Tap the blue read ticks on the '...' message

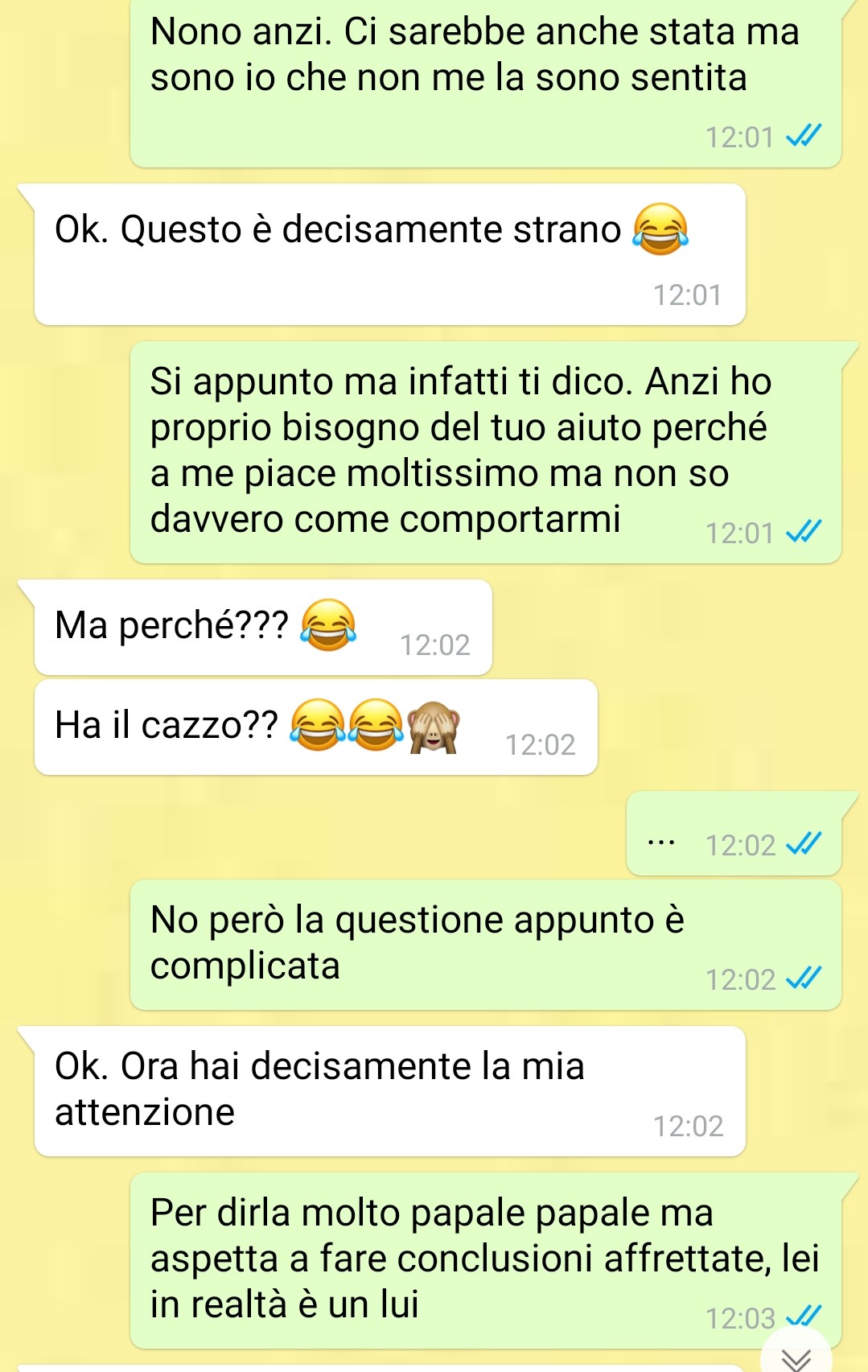(x=804, y=843)
